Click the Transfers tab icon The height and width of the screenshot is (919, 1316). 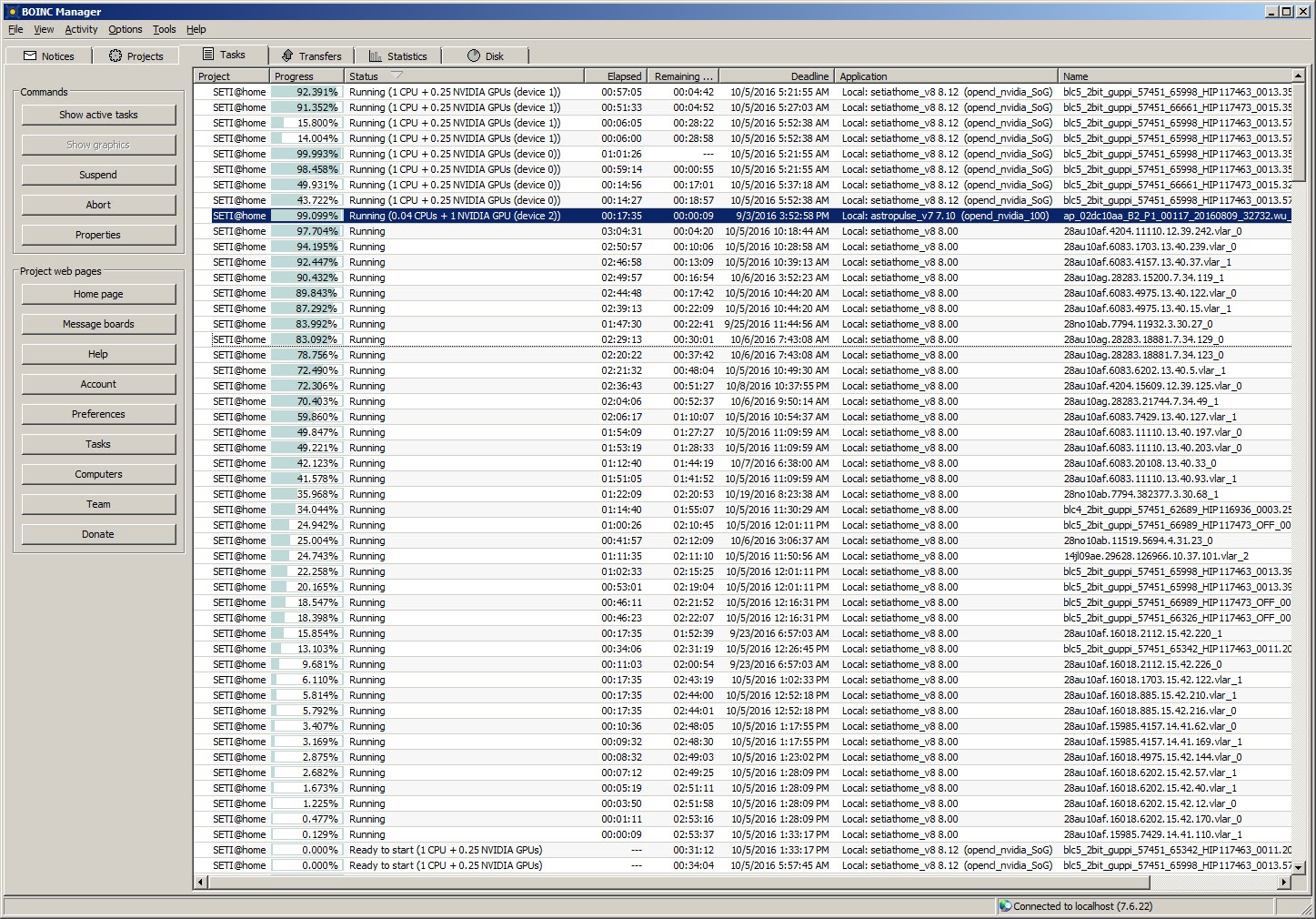point(287,56)
